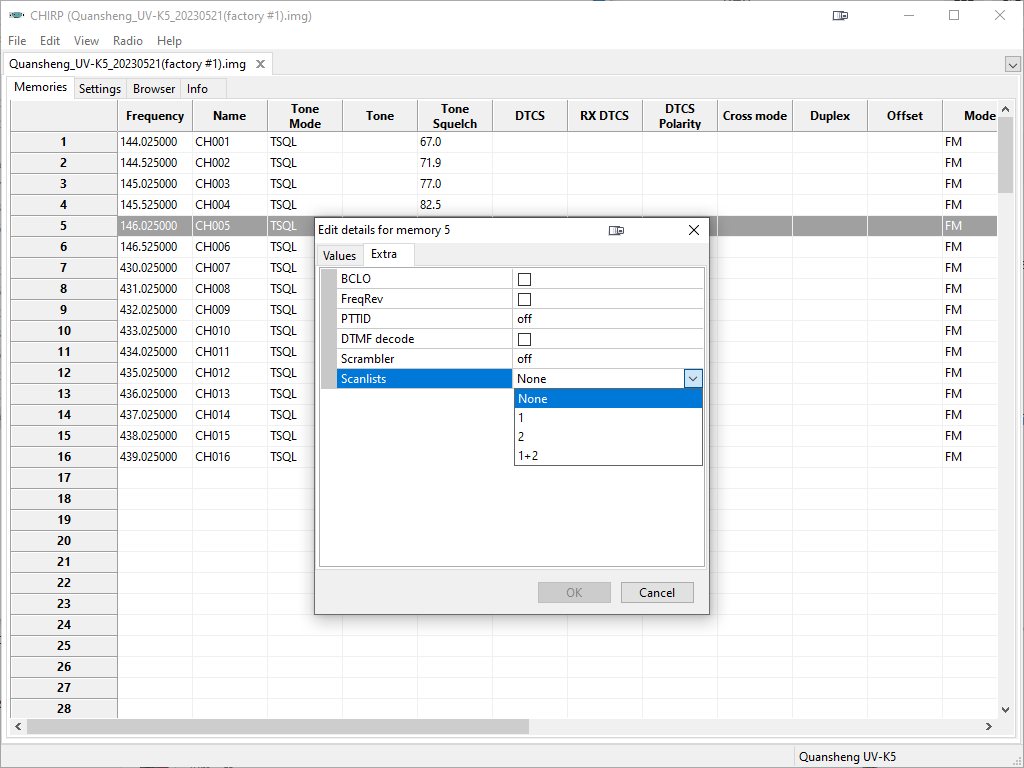Click the PTTID value off

[x=608, y=319]
